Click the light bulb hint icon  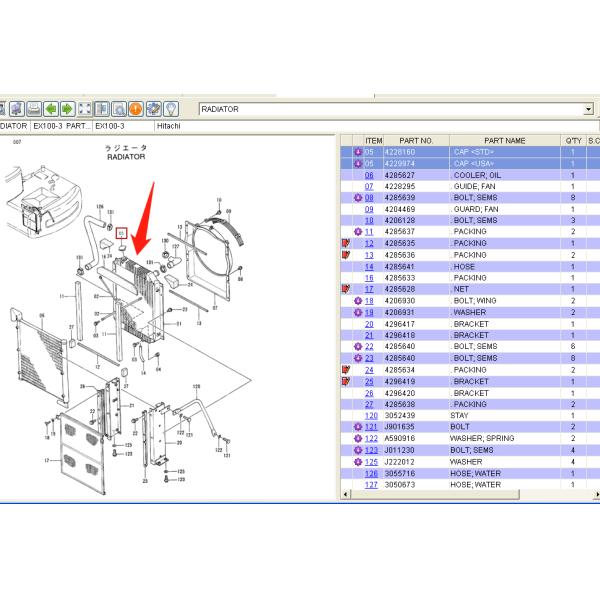point(171,108)
